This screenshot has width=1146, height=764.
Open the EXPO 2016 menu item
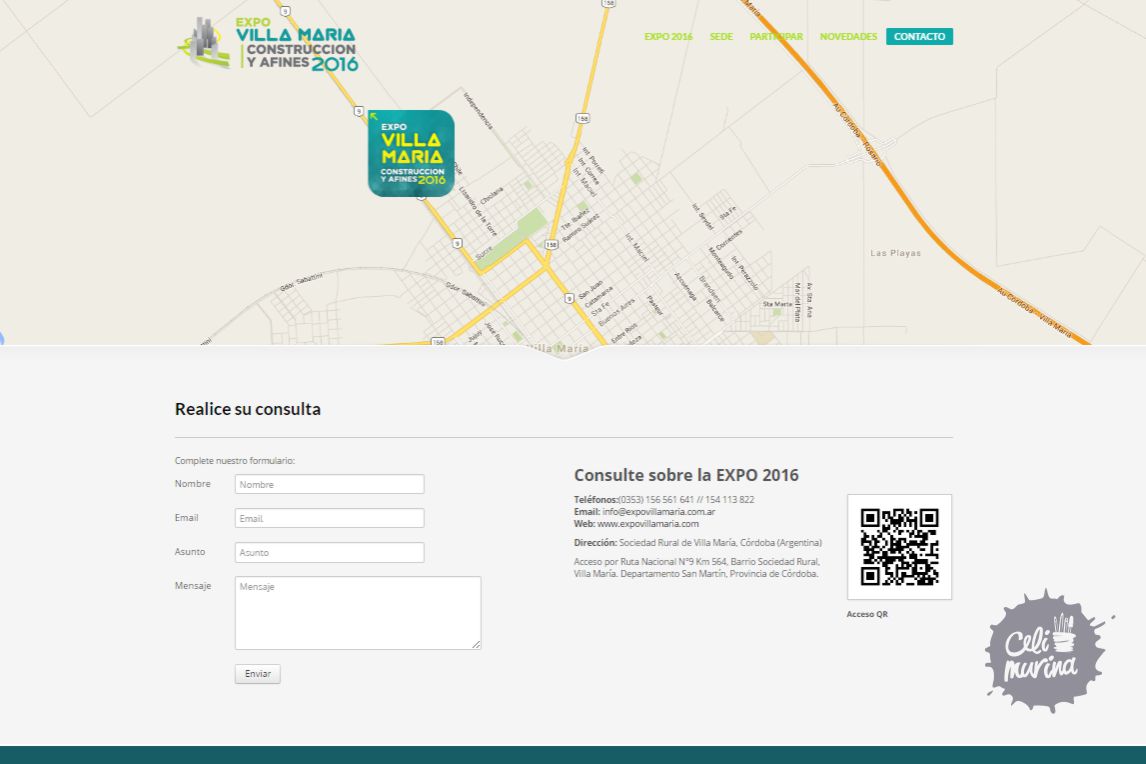pos(668,37)
